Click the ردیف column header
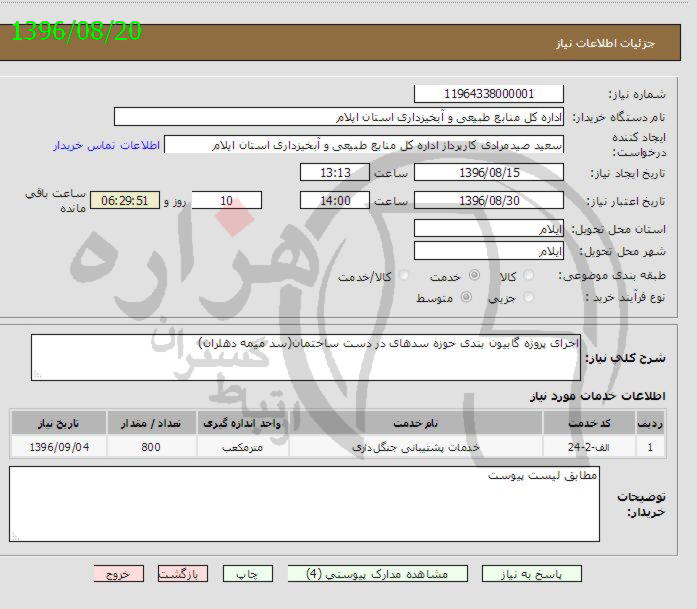 click(650, 423)
